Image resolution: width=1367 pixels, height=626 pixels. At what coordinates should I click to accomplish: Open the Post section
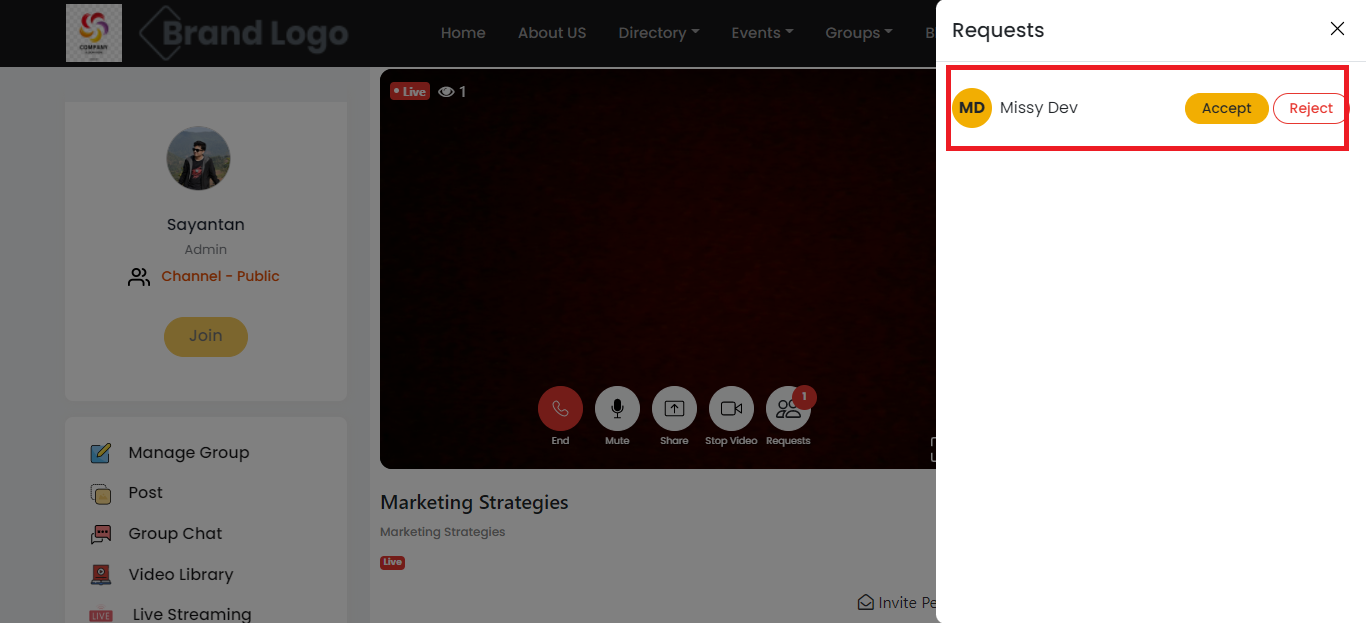(146, 493)
